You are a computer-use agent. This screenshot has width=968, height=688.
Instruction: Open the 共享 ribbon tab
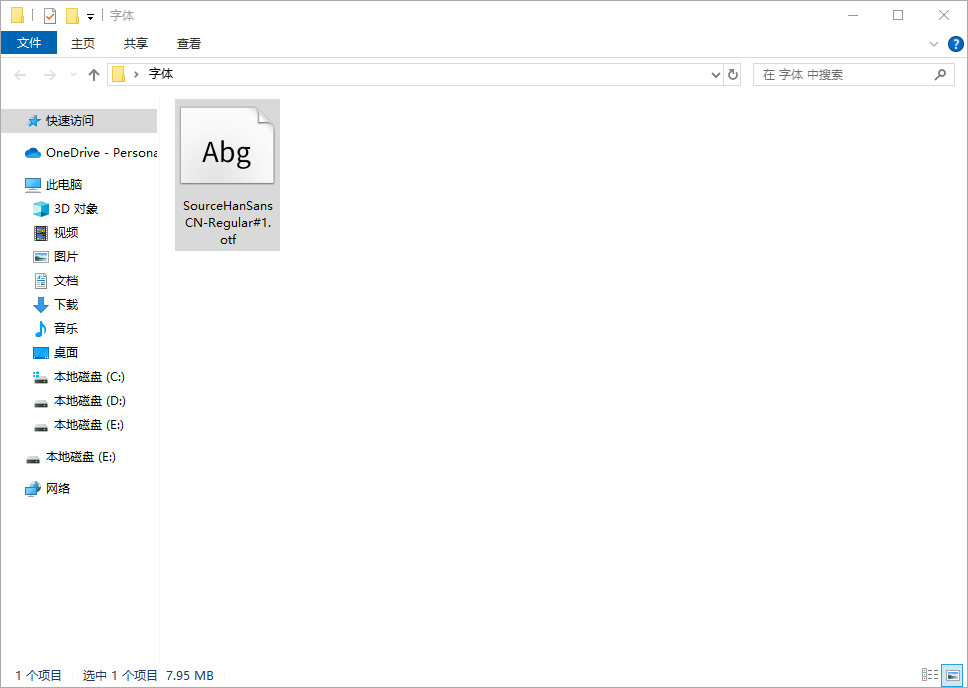(136, 43)
